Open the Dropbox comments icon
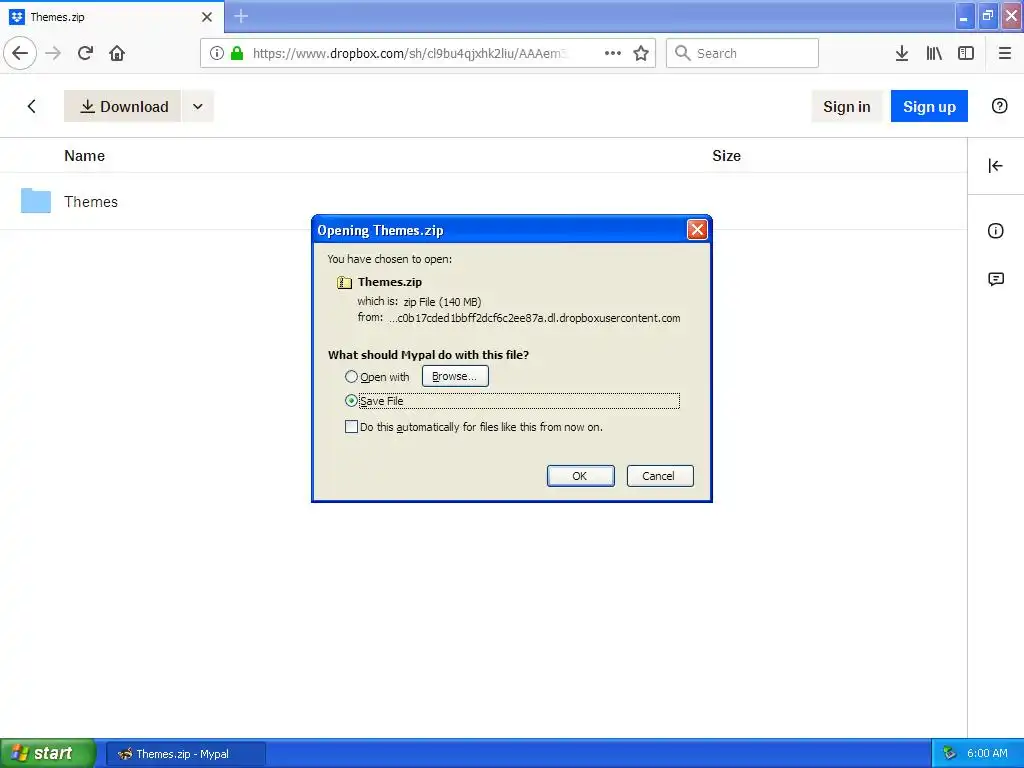This screenshot has height=768, width=1024. tap(995, 280)
